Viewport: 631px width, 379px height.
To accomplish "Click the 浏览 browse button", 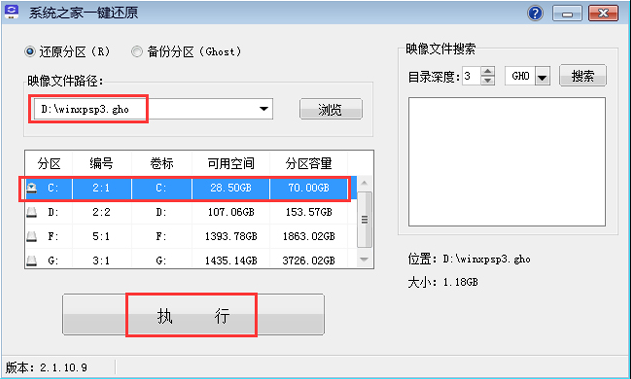I will coord(331,109).
